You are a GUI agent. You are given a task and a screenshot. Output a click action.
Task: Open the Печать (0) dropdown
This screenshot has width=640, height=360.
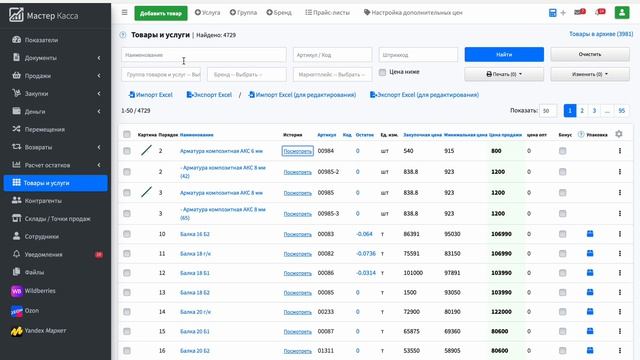point(504,74)
